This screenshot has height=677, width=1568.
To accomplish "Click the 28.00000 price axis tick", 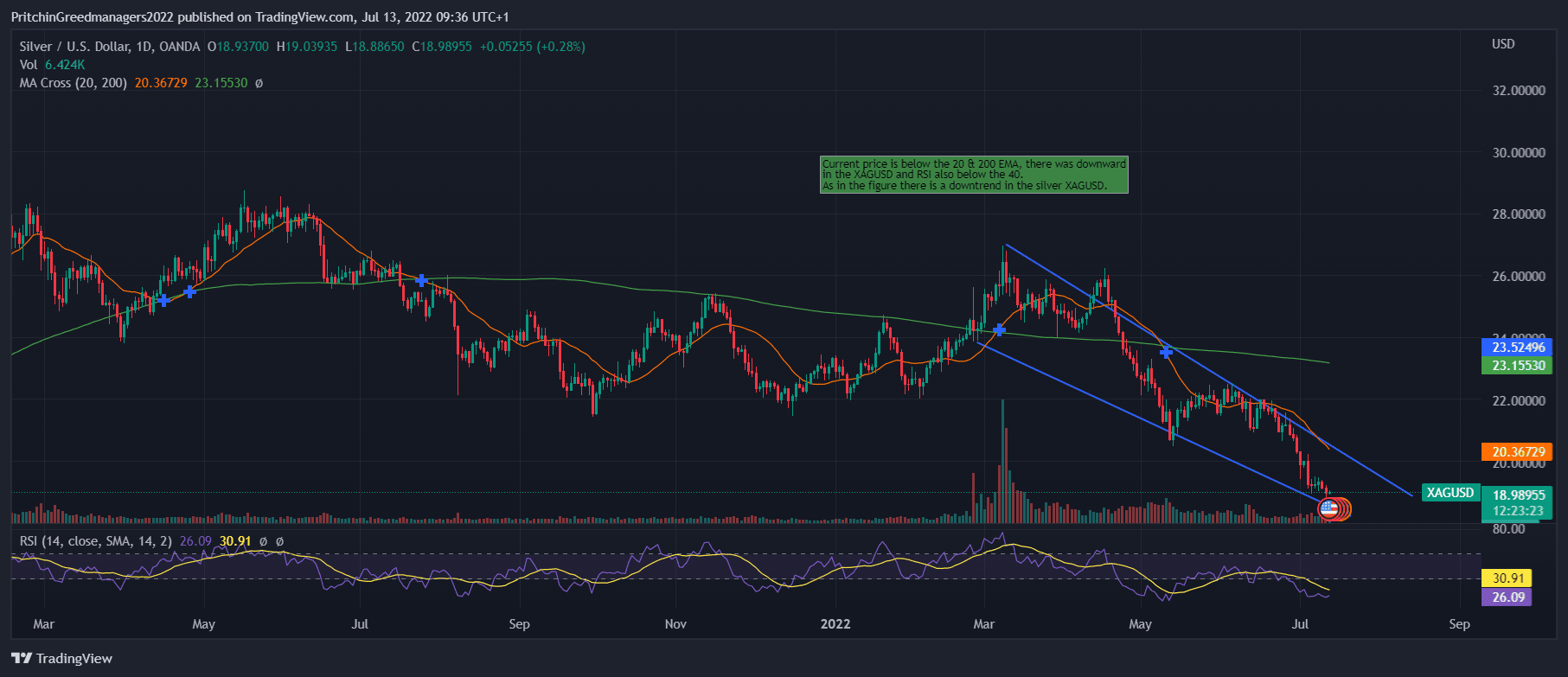I will (x=1519, y=214).
